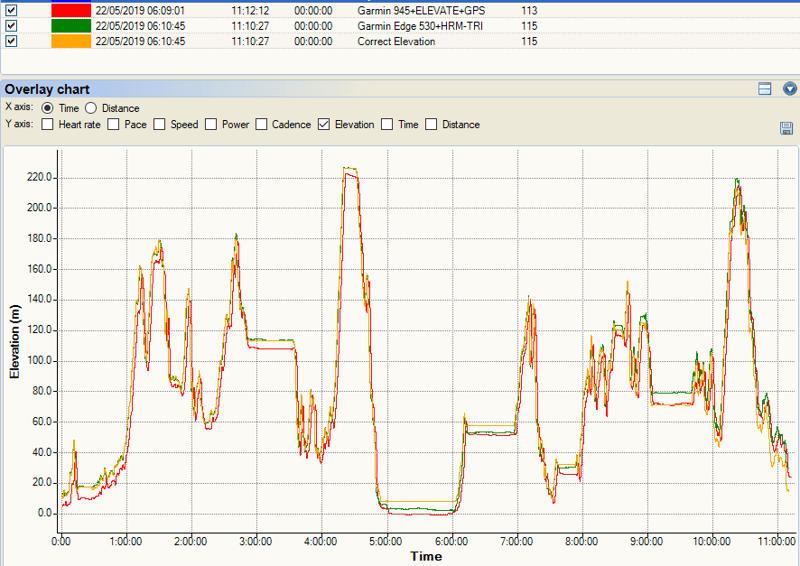Enable Pace on Y axis

pyautogui.click(x=113, y=125)
